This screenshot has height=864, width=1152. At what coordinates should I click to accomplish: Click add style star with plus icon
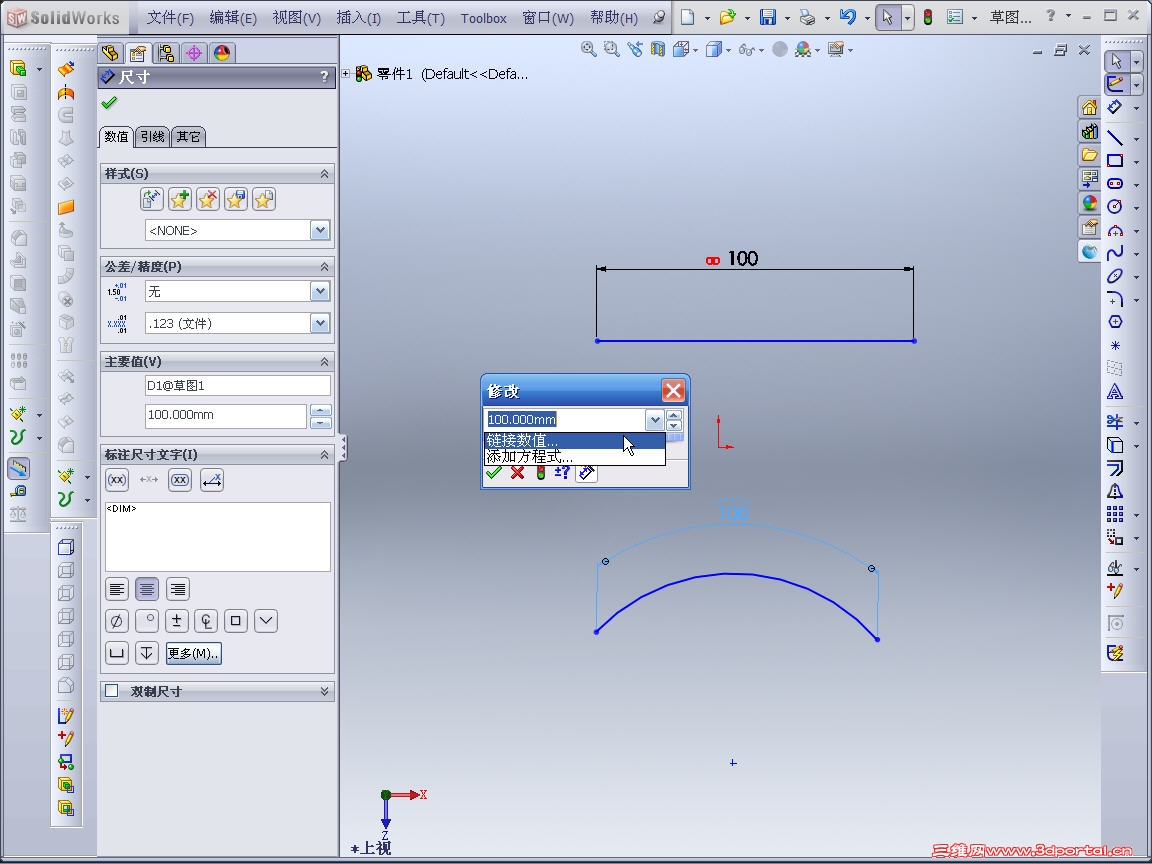pos(179,199)
